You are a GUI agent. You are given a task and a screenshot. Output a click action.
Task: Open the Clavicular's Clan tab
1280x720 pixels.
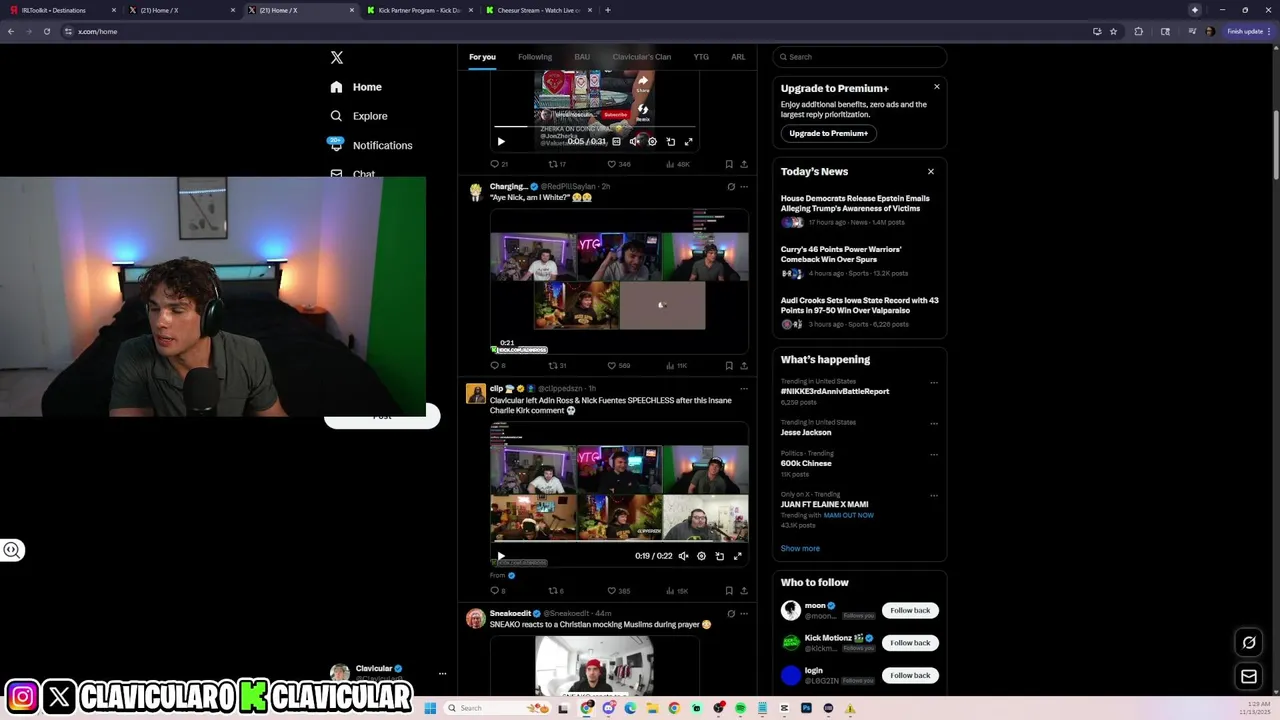(x=642, y=57)
